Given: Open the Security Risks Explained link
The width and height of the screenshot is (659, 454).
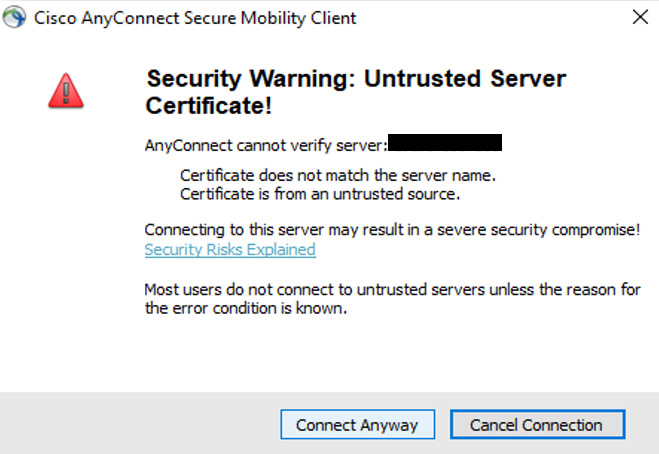Looking at the screenshot, I should pyautogui.click(x=230, y=250).
